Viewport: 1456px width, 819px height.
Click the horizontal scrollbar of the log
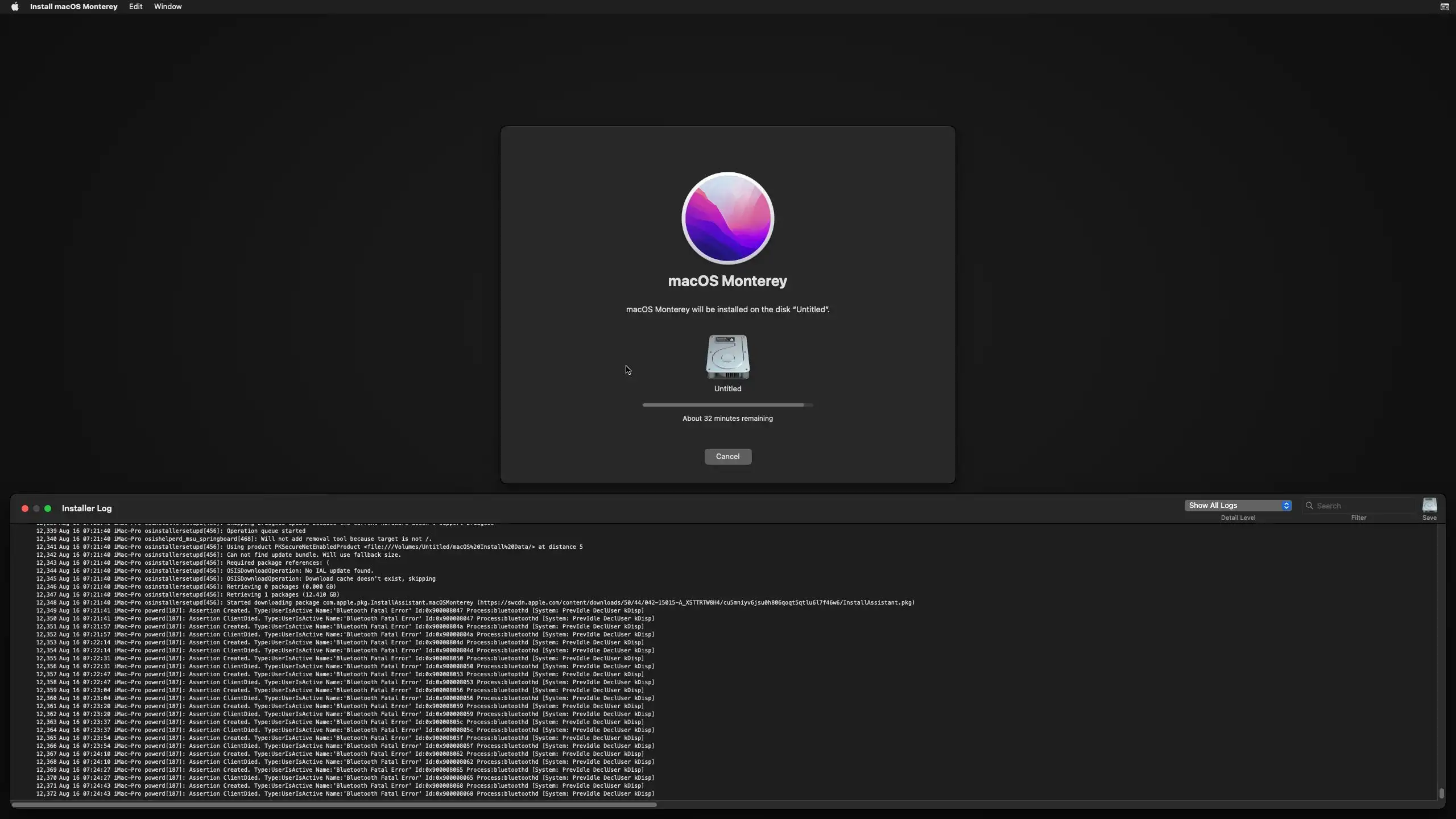(334, 805)
